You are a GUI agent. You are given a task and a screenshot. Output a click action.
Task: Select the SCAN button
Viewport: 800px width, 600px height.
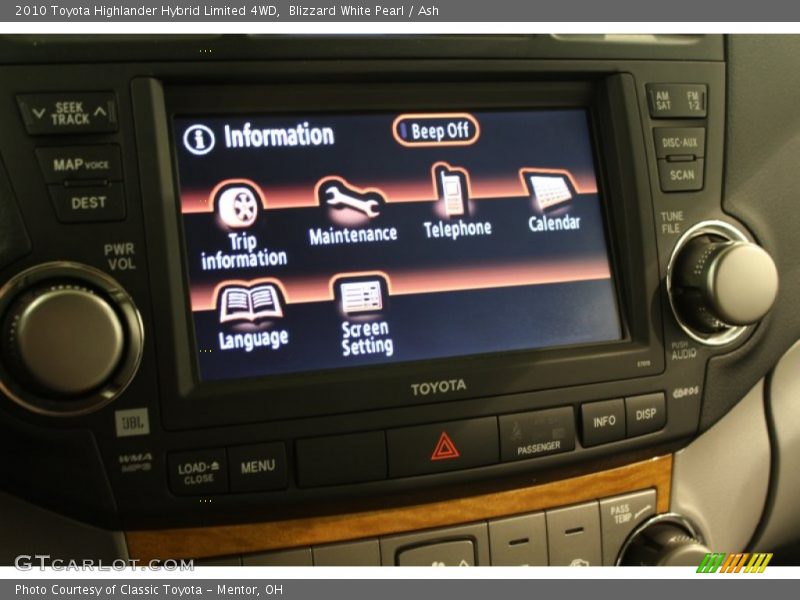coord(682,175)
